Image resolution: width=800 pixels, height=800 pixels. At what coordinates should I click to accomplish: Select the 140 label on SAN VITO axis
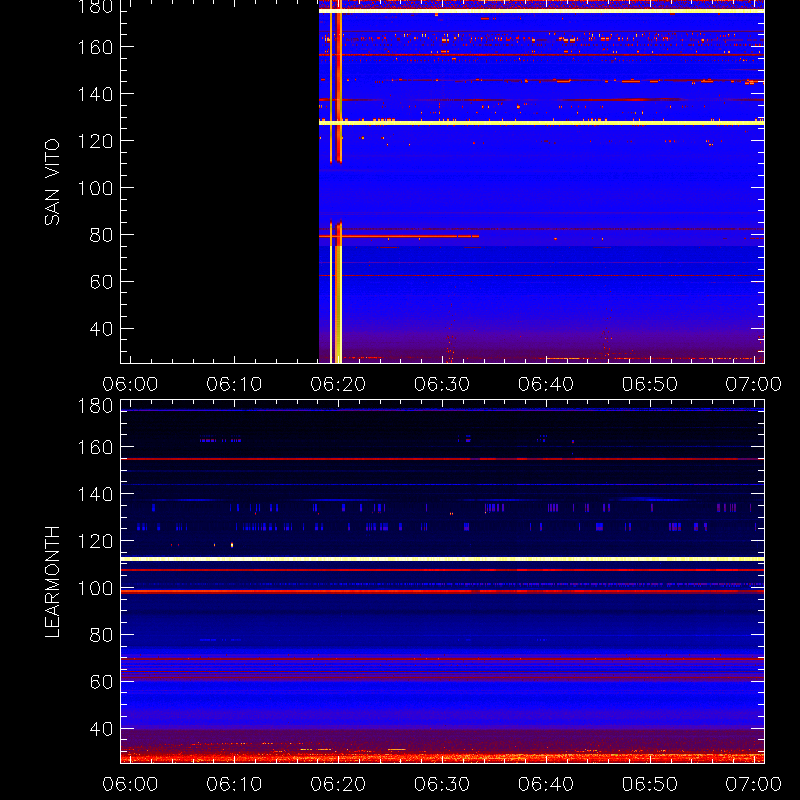click(x=95, y=94)
